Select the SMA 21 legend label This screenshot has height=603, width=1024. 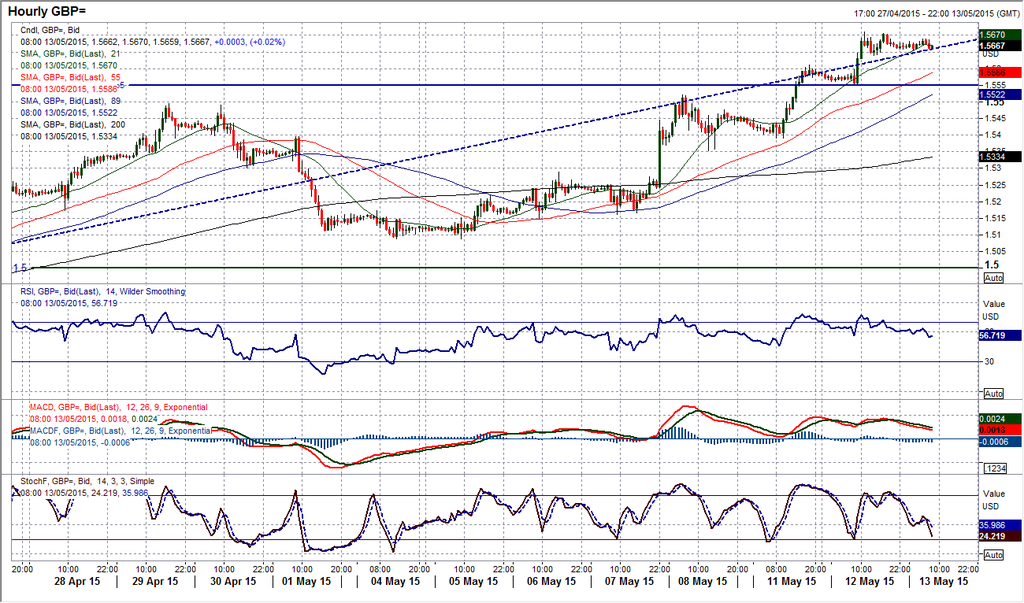(x=70, y=54)
